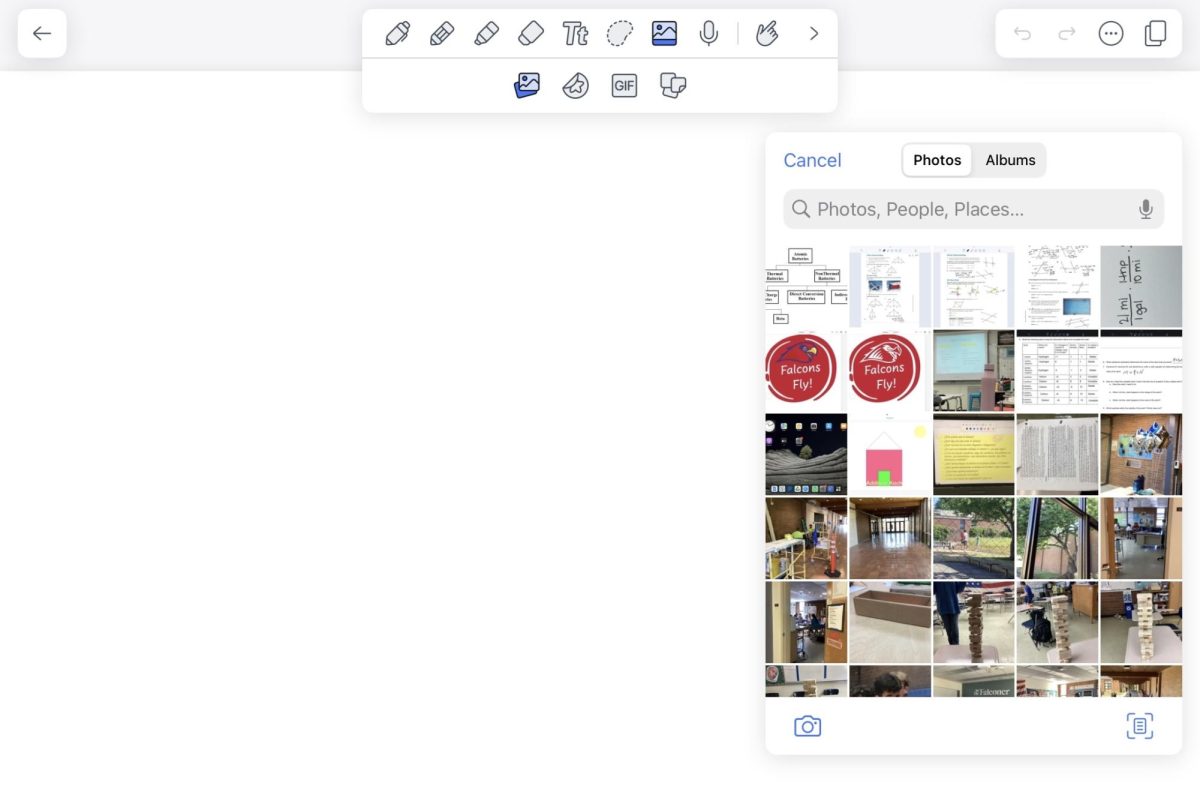Toggle the Image insert tool
Viewport: 1200px width, 786px height.
(664, 34)
